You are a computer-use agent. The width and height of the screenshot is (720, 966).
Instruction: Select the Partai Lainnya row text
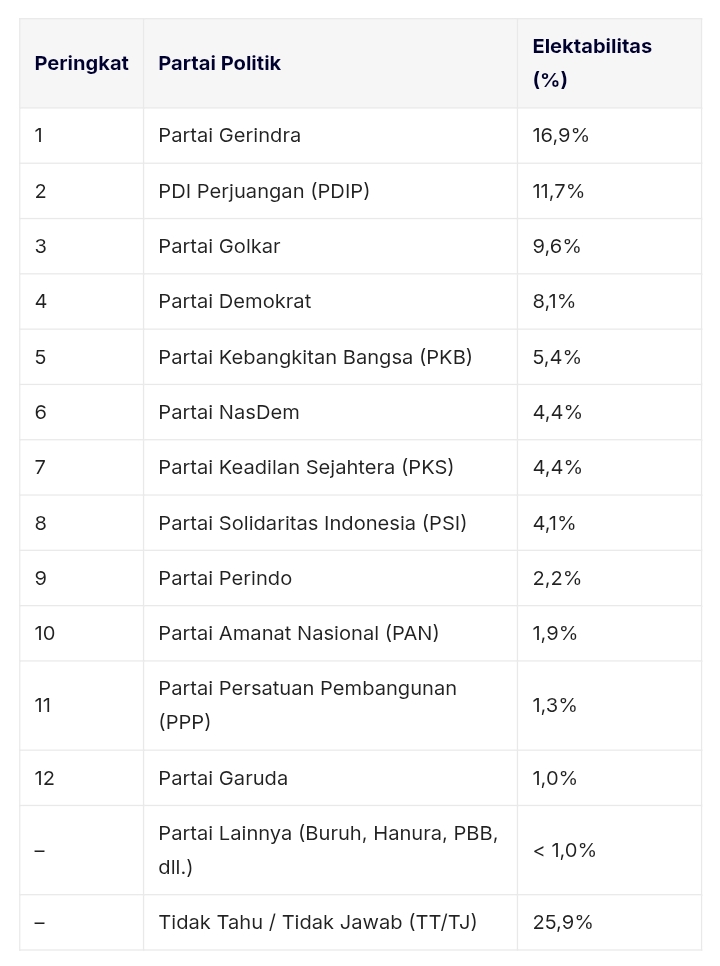[x=328, y=850]
